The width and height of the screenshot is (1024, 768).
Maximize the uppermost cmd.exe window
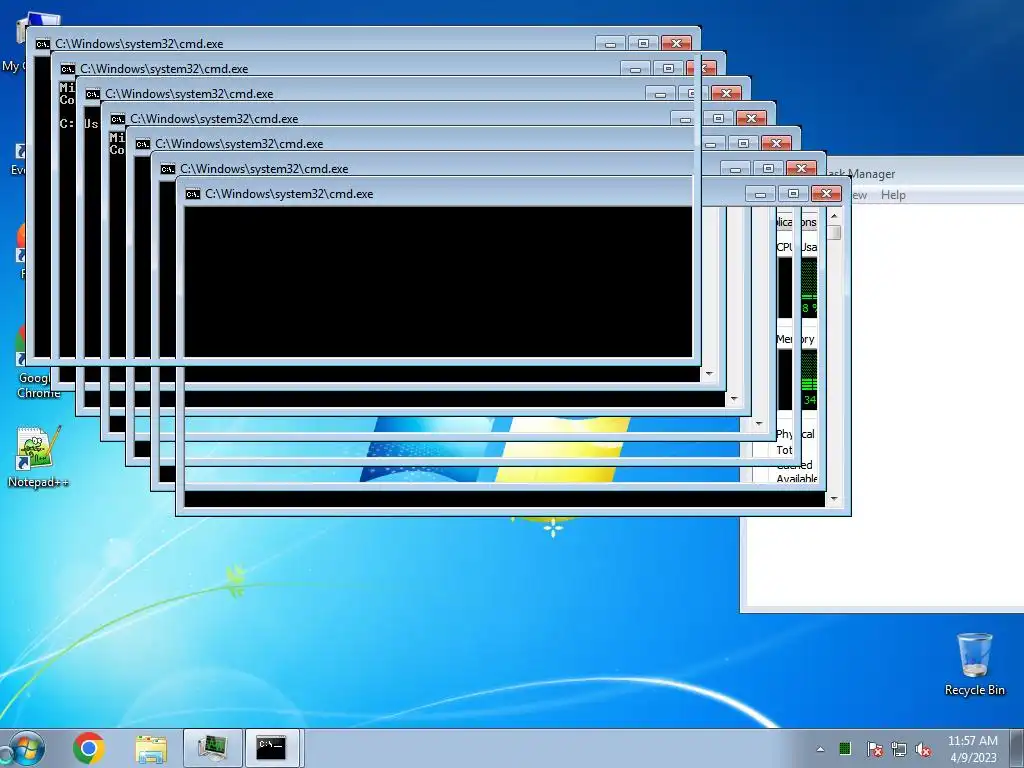pos(643,44)
